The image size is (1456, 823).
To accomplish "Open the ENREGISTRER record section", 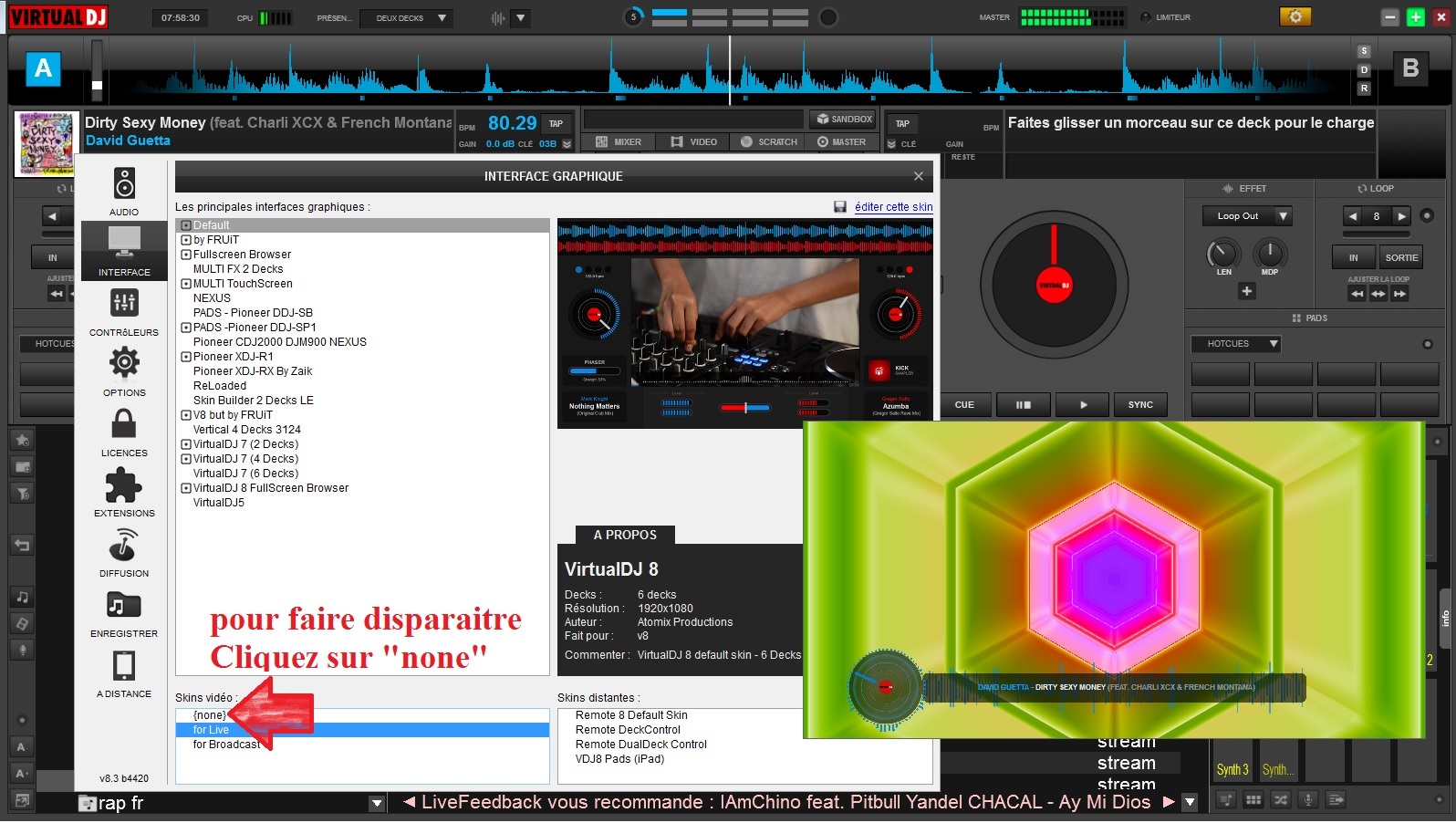I will [124, 613].
